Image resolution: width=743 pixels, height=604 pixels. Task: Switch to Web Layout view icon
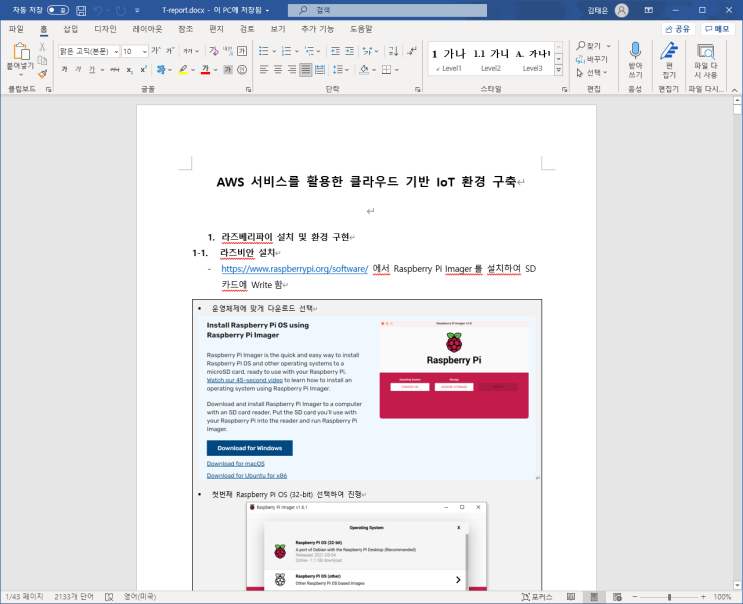coord(617,597)
